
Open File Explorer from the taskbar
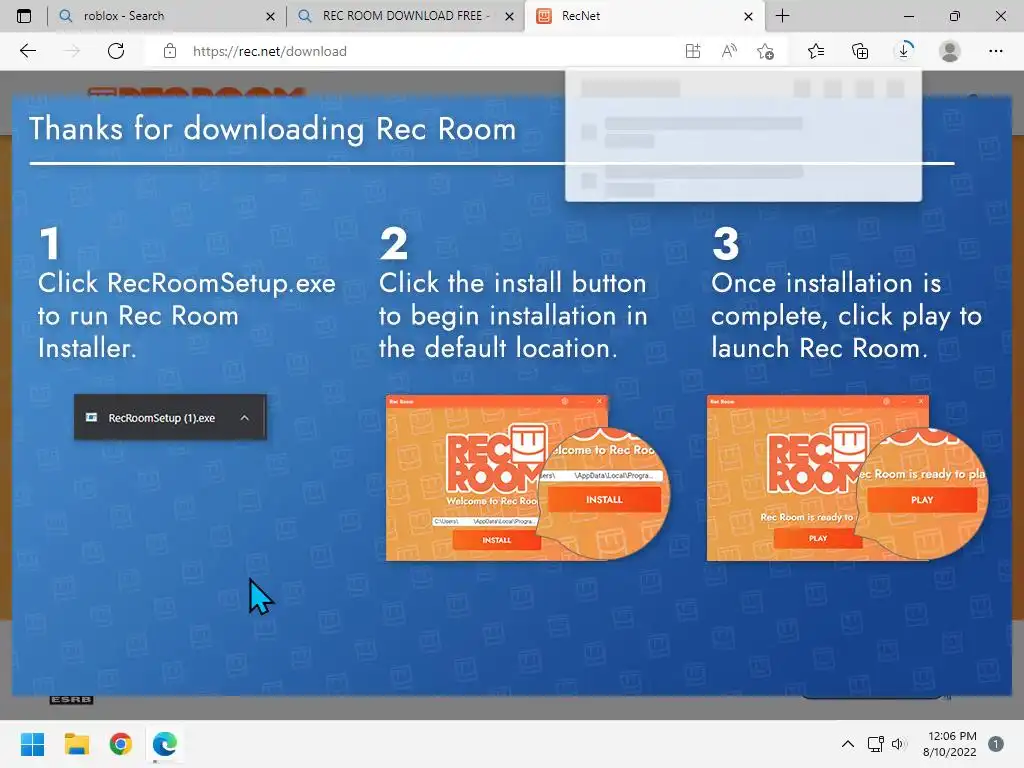76,744
